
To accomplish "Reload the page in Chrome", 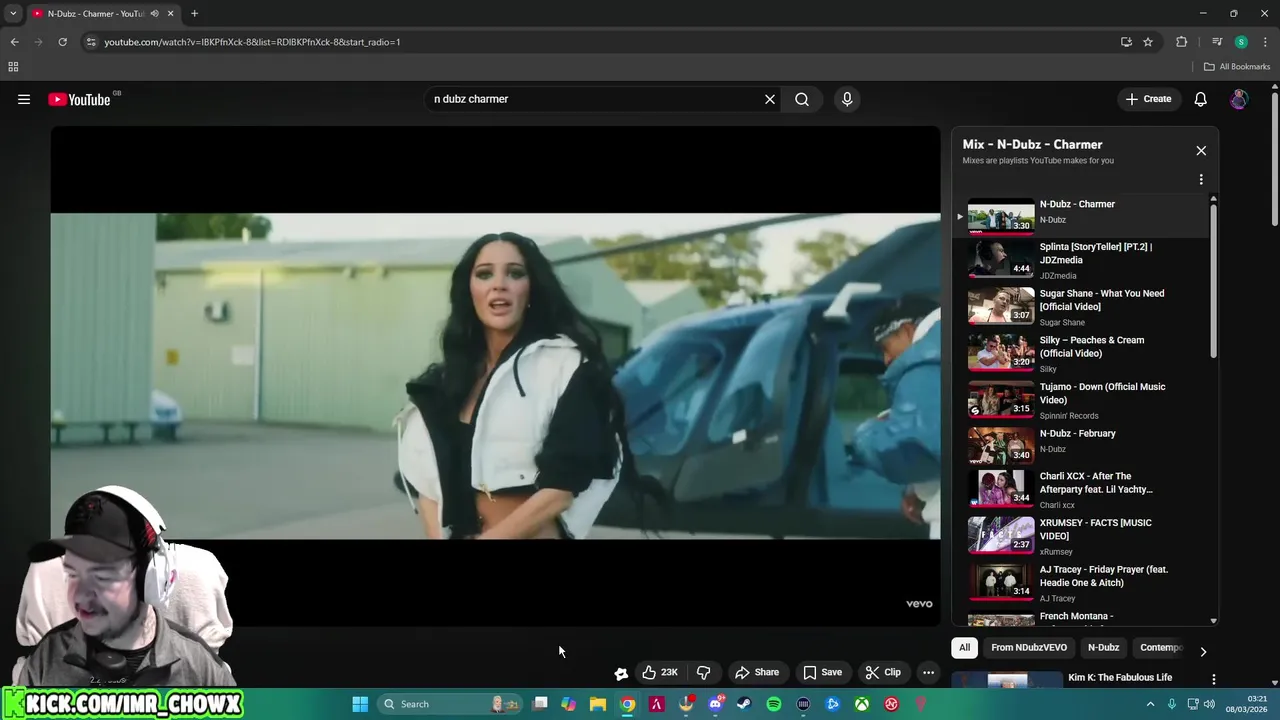I will (x=62, y=42).
